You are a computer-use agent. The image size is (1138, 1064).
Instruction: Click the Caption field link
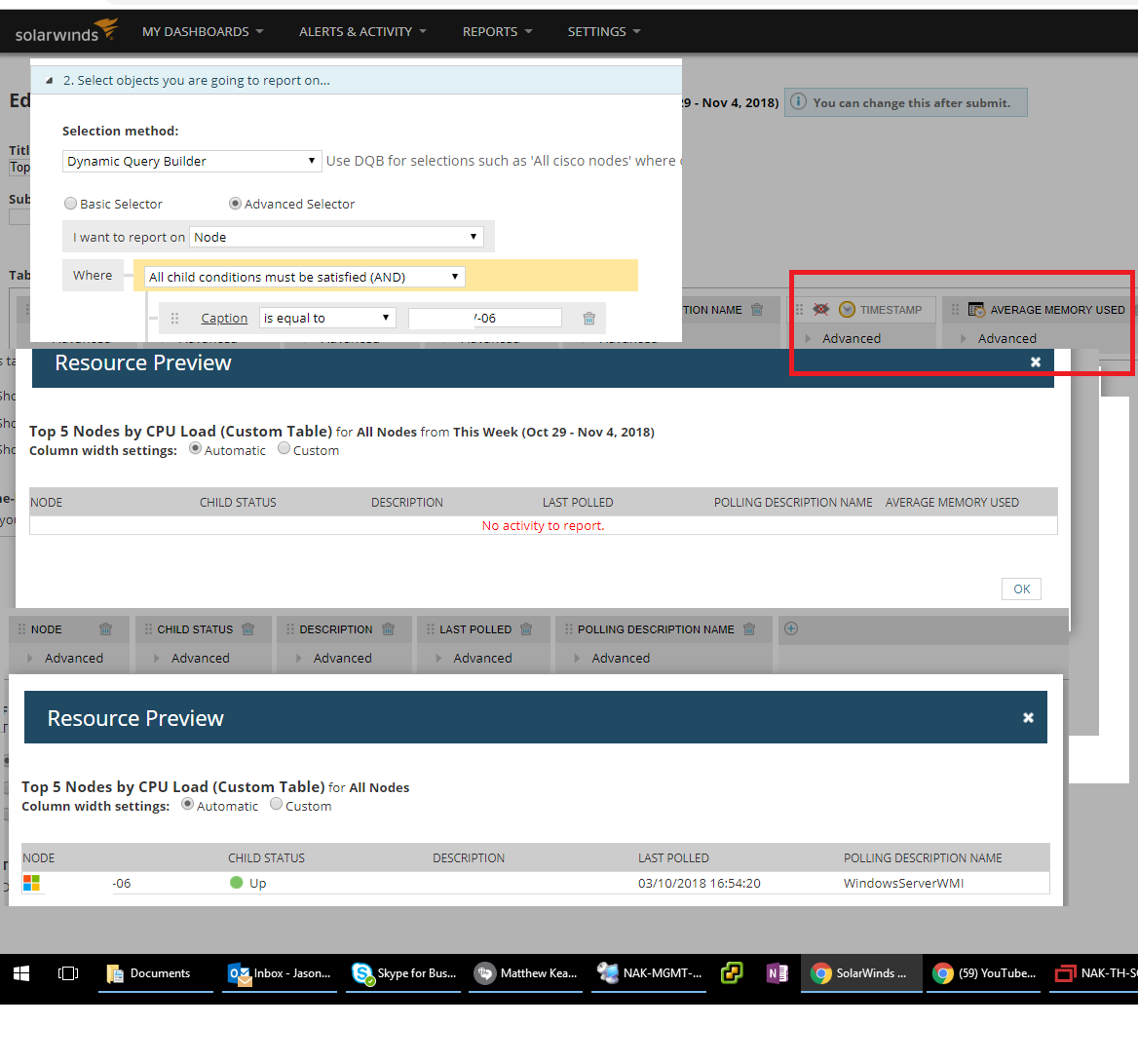[x=224, y=318]
